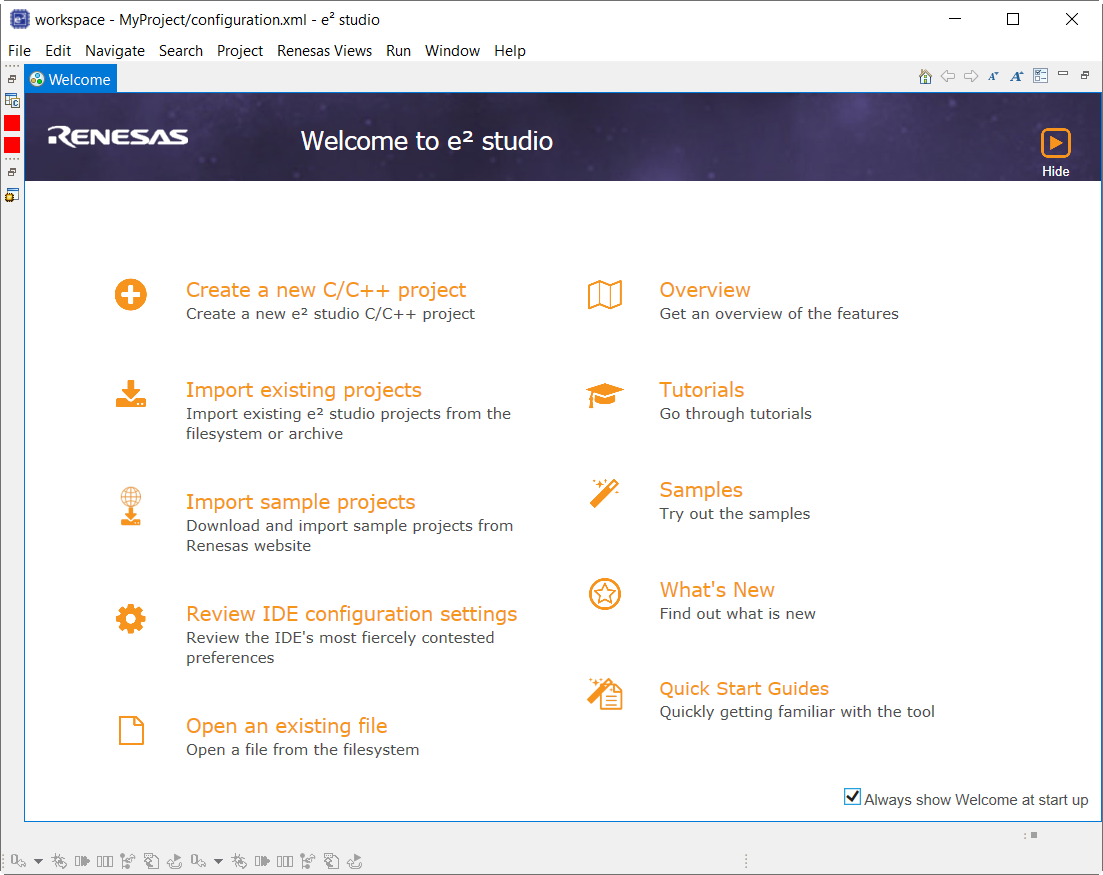Minimize the Welcome view panel

click(x=1063, y=74)
